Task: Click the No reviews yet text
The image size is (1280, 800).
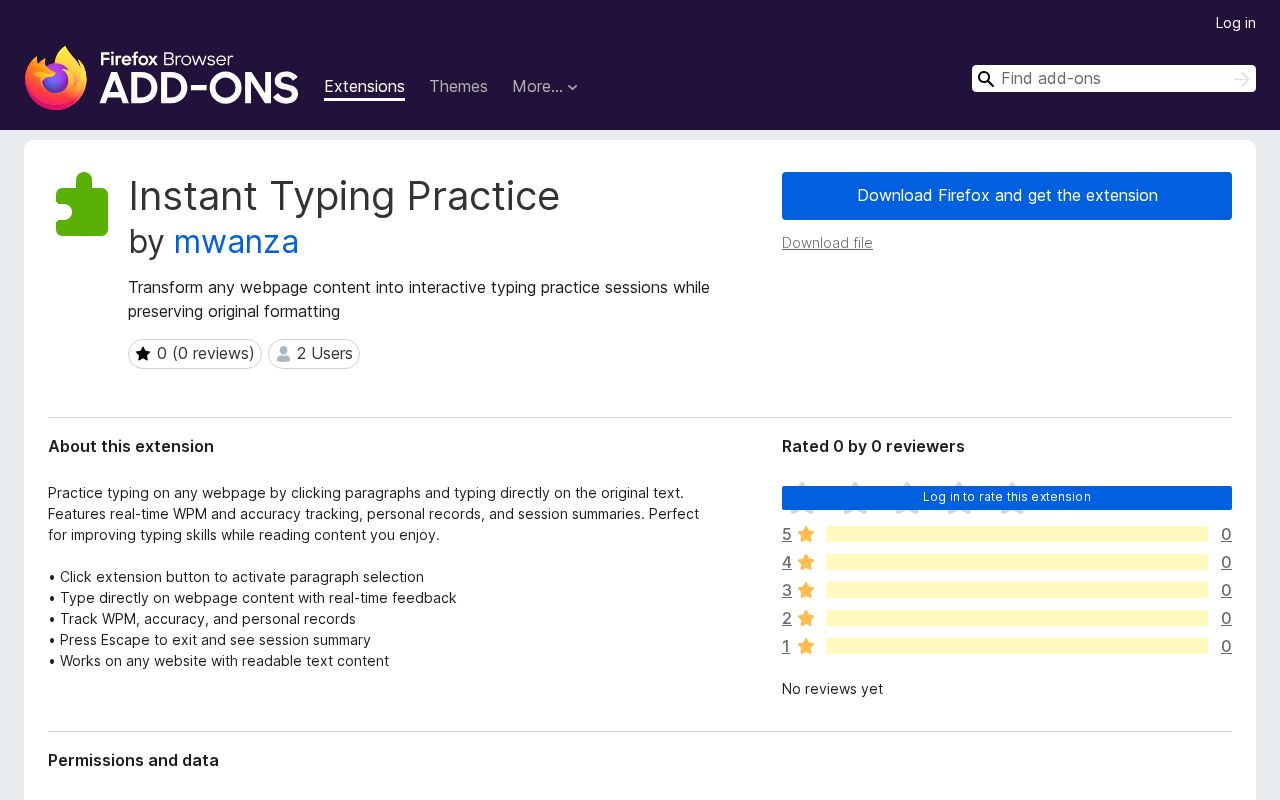Action: coord(832,689)
